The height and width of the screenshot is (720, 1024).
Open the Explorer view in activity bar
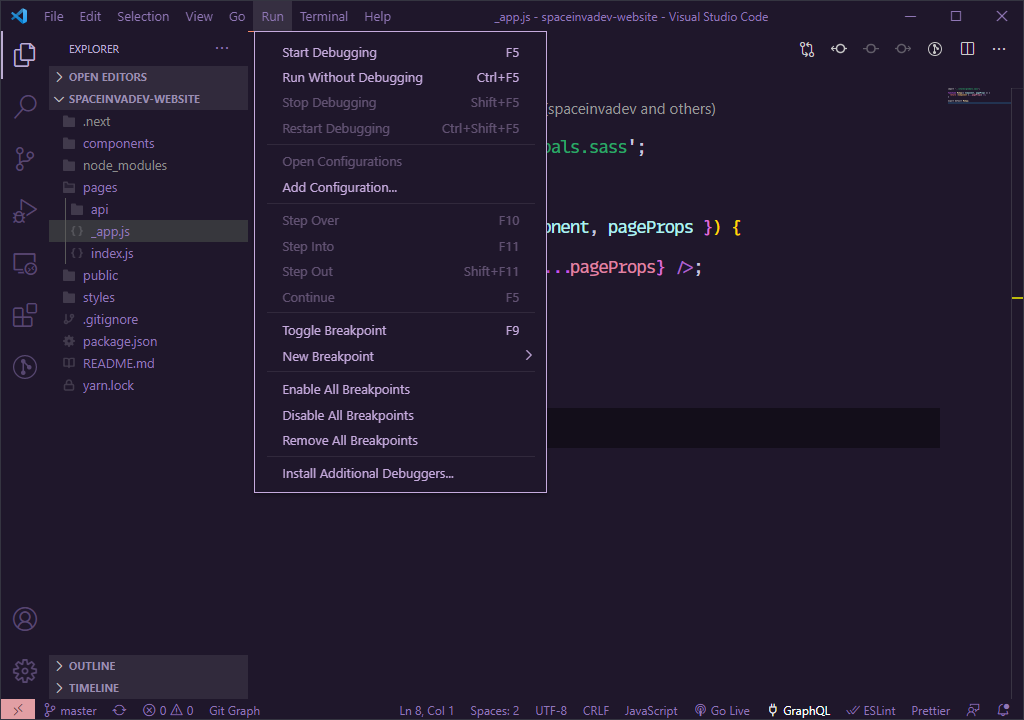[24, 55]
